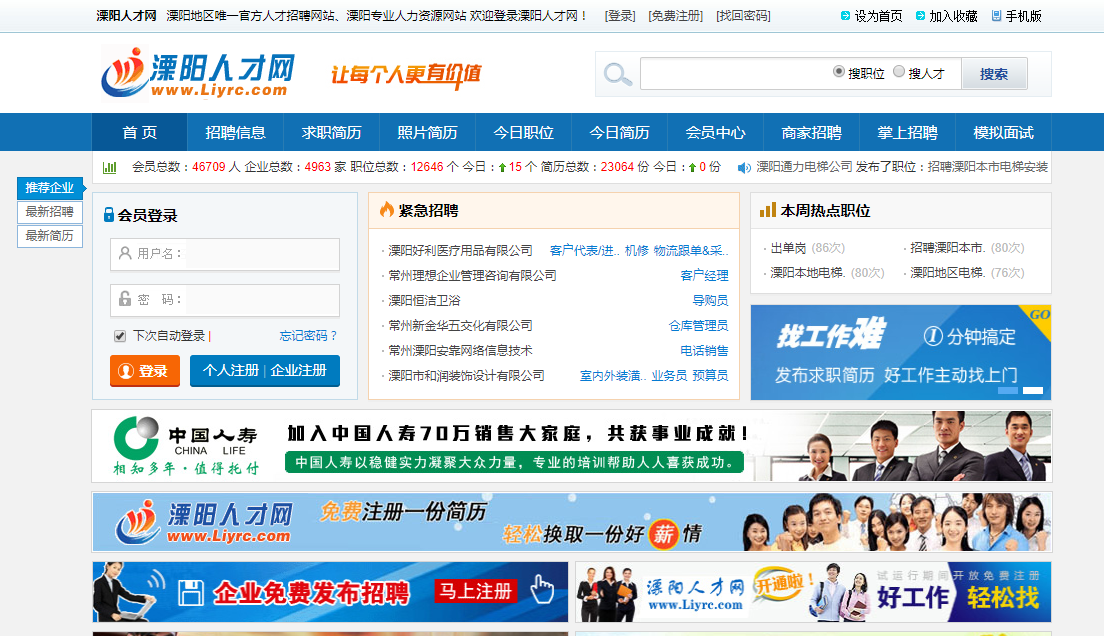Viewport: 1104px width, 636px height.
Task: Open the 免费注册一份简历 banner
Action: pyautogui.click(x=572, y=522)
